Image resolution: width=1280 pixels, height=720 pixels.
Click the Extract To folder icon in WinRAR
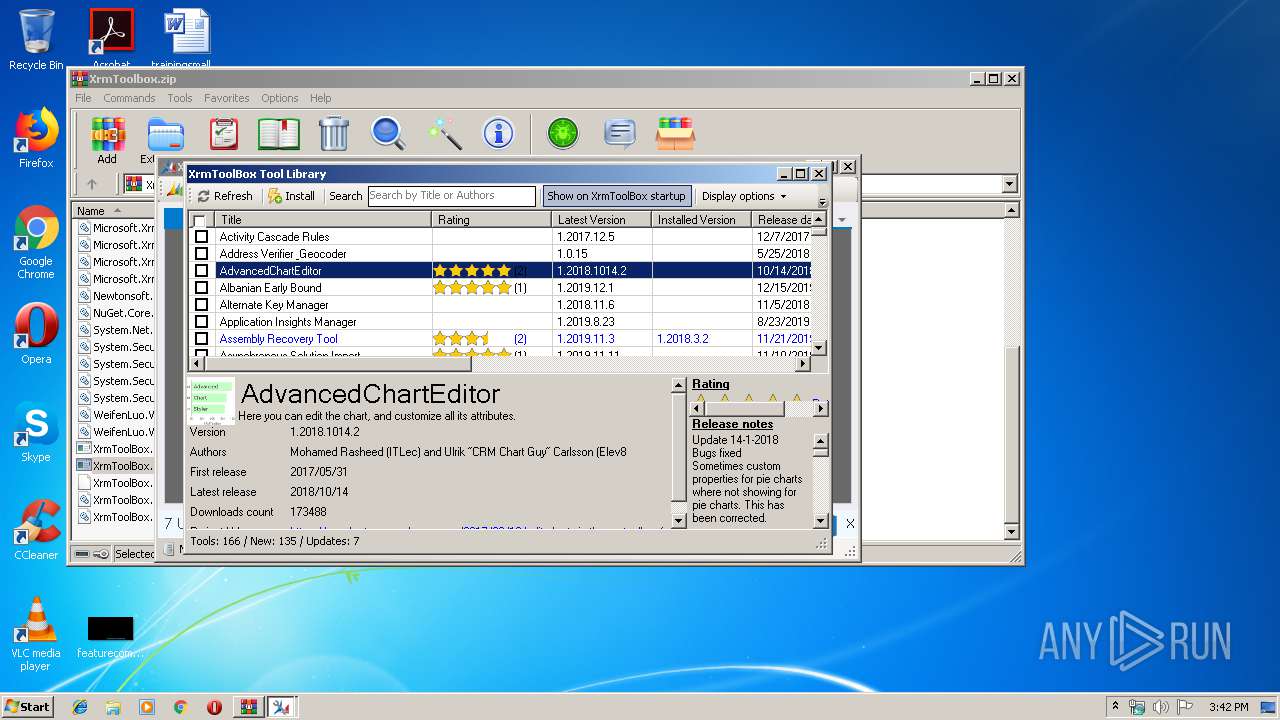[x=165, y=134]
